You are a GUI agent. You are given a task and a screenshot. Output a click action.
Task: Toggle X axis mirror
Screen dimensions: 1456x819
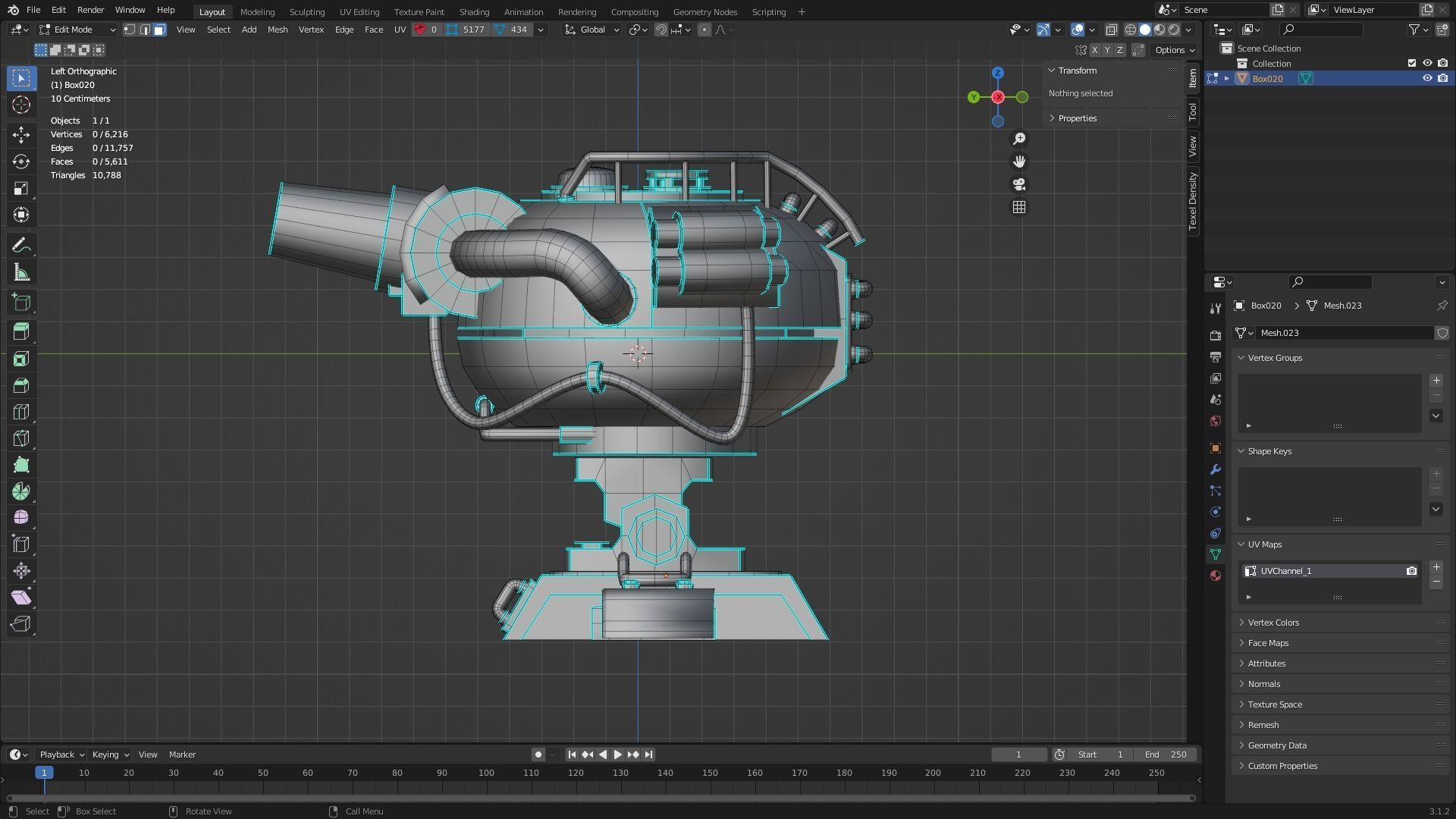pyautogui.click(x=1094, y=50)
